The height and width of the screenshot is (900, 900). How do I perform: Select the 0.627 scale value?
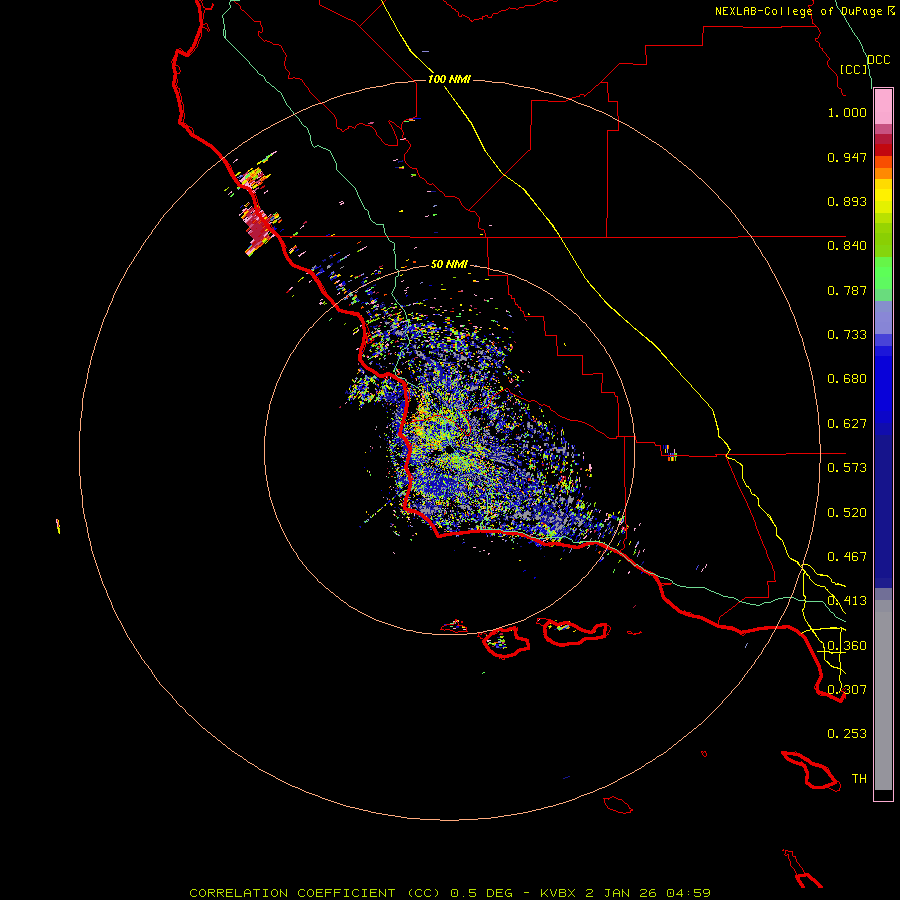(847, 424)
